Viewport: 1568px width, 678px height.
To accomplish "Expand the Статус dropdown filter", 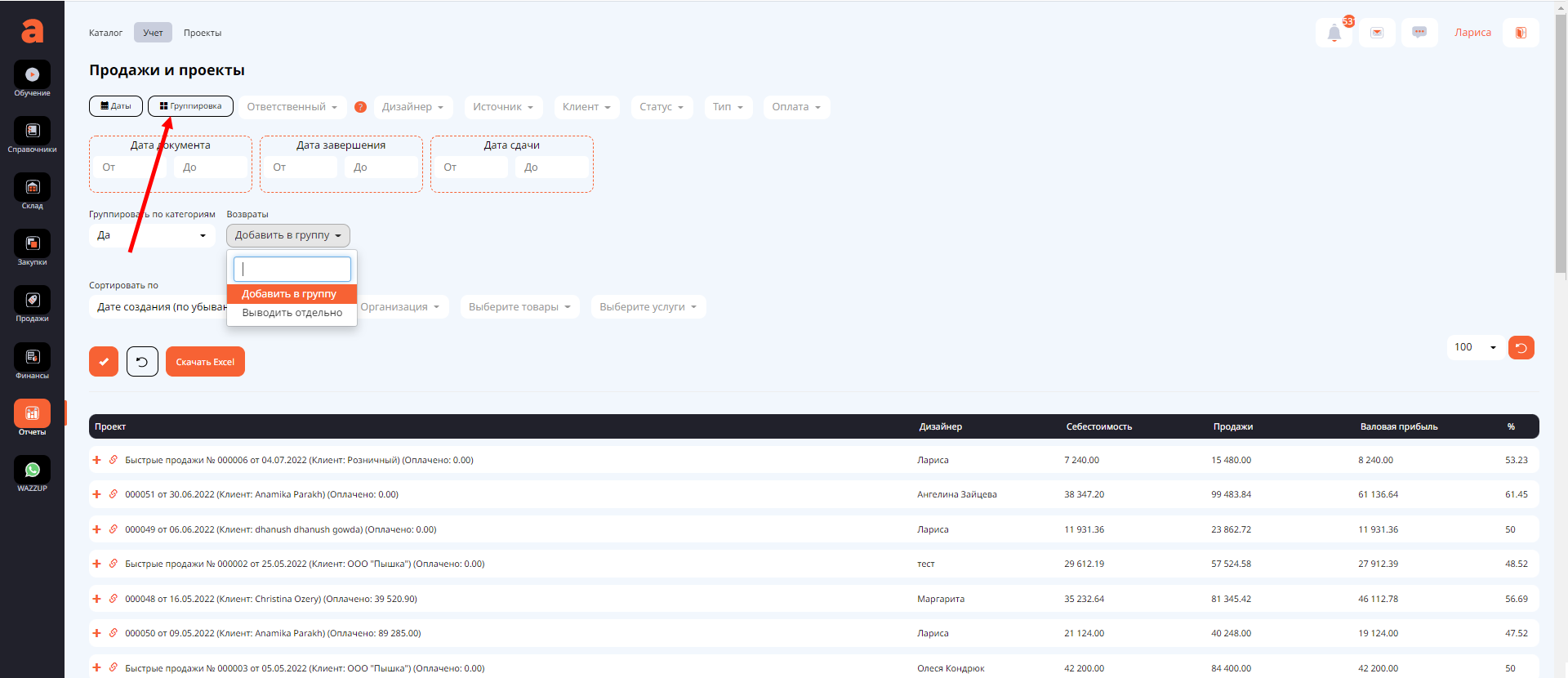I will [661, 107].
